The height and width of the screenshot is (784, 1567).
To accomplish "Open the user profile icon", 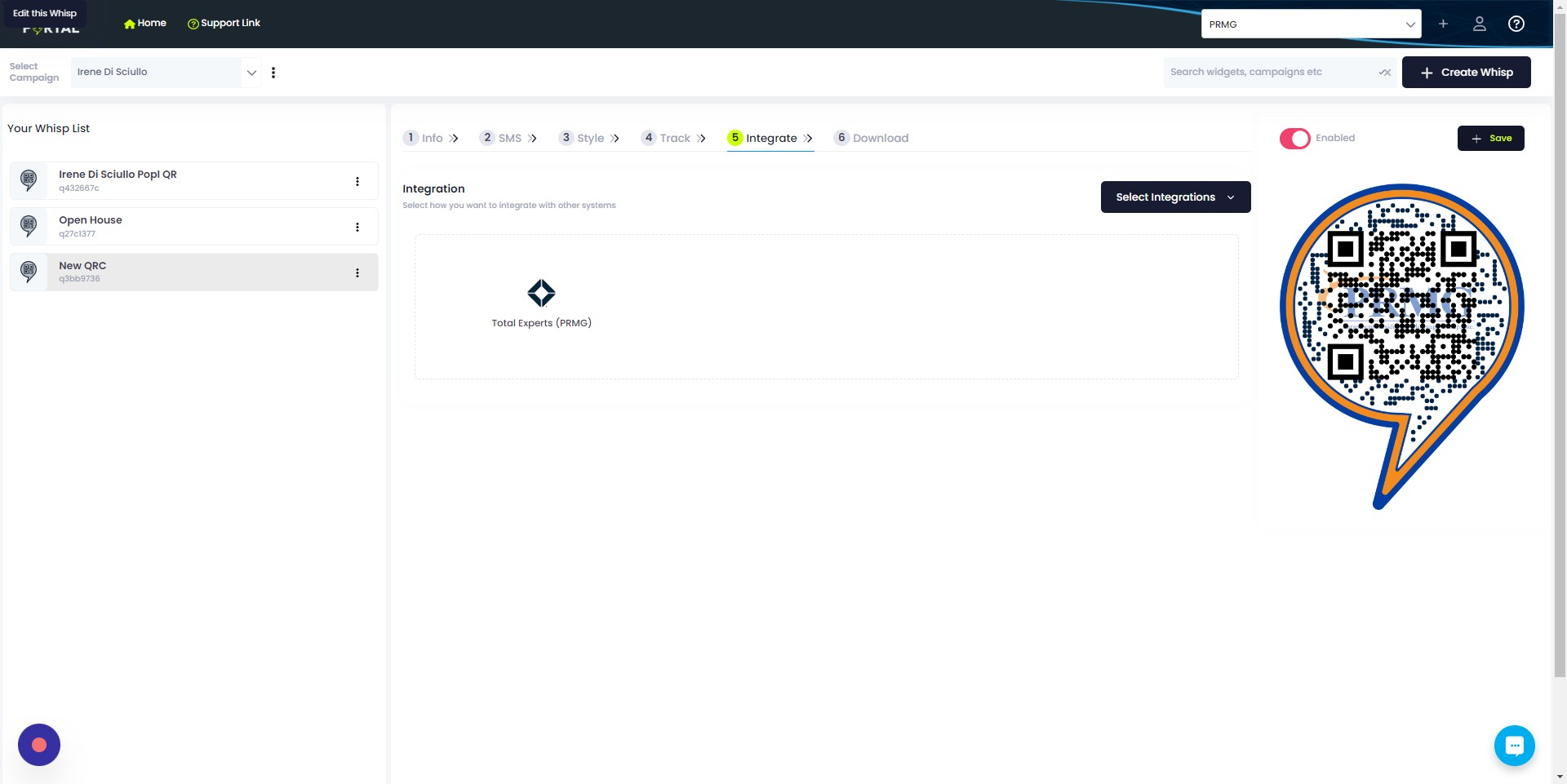I will pyautogui.click(x=1479, y=24).
